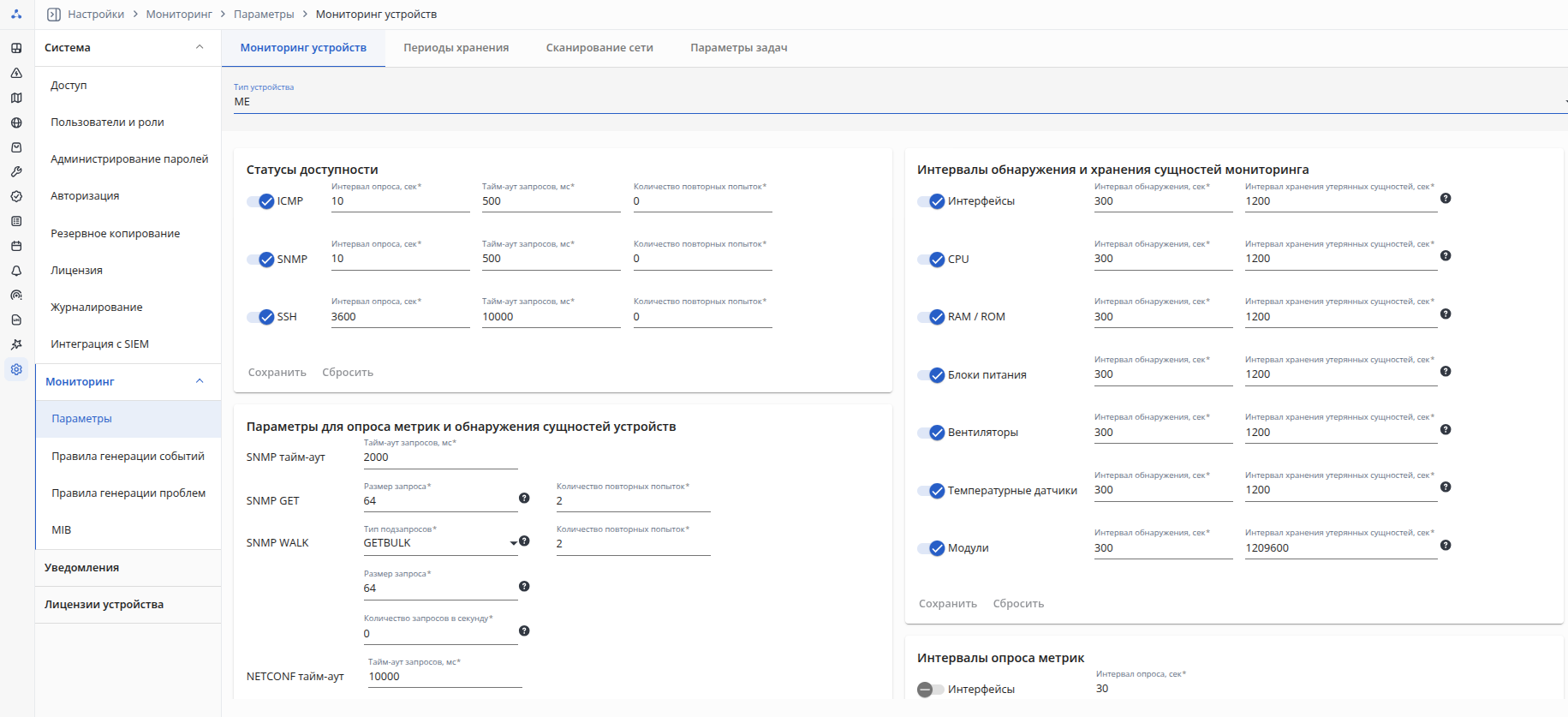Open the globe network icon in sidebar
1568x717 pixels.
click(16, 122)
